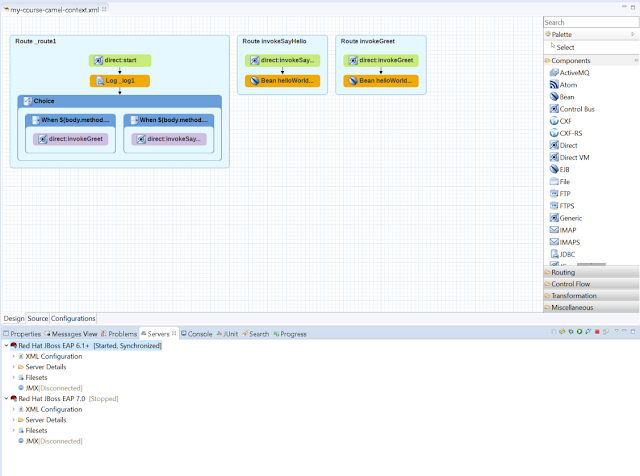Click the Select tool in palette

click(x=562, y=47)
